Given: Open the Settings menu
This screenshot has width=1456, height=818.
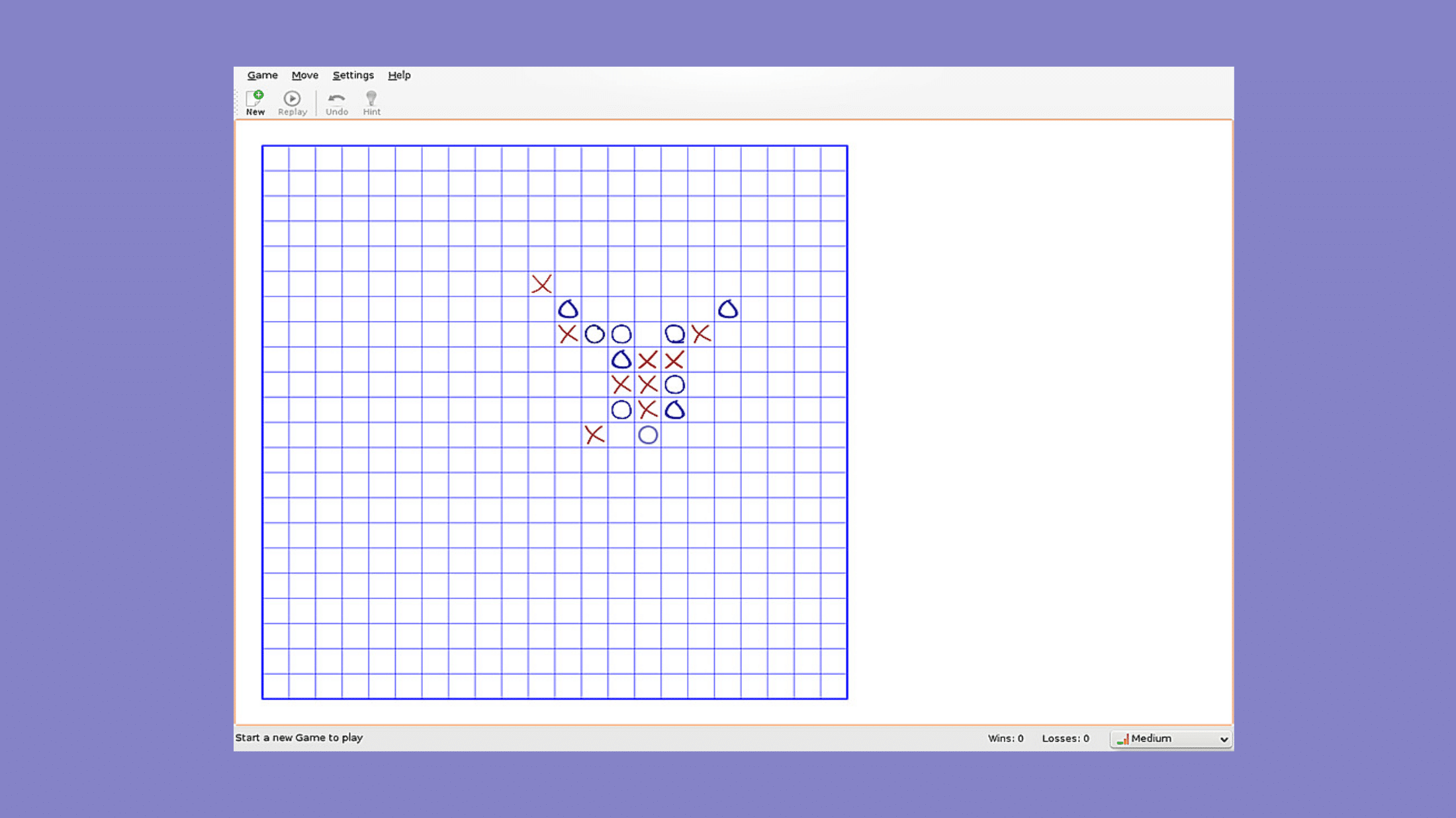Looking at the screenshot, I should pyautogui.click(x=353, y=75).
